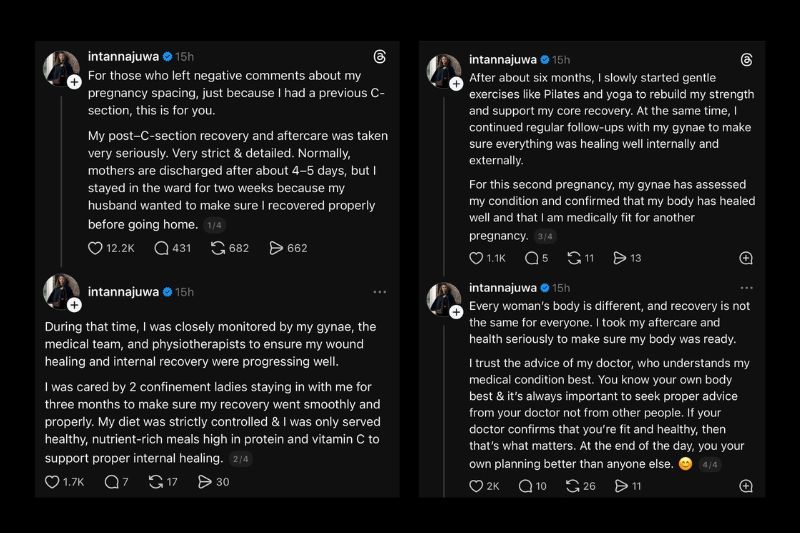Click the 1/4 thread indicator
This screenshot has width=800, height=533.
click(214, 226)
